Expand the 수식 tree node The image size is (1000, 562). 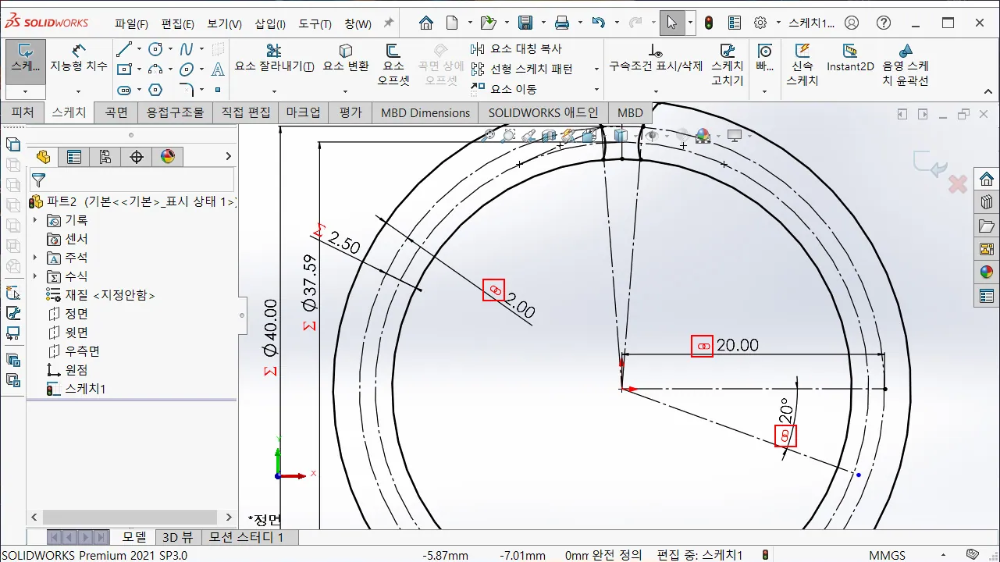35,276
